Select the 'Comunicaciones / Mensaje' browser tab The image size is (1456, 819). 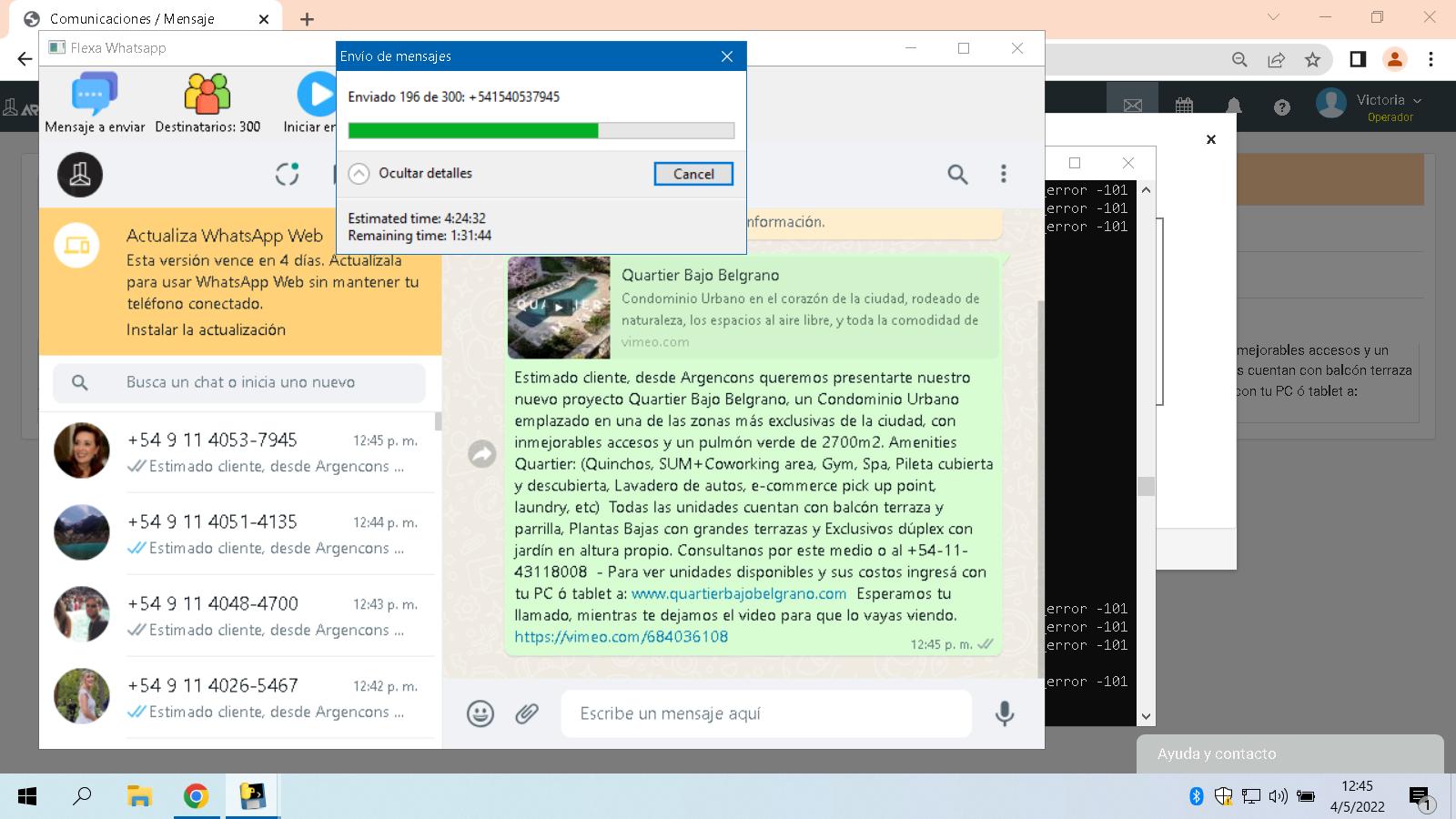tap(146, 18)
